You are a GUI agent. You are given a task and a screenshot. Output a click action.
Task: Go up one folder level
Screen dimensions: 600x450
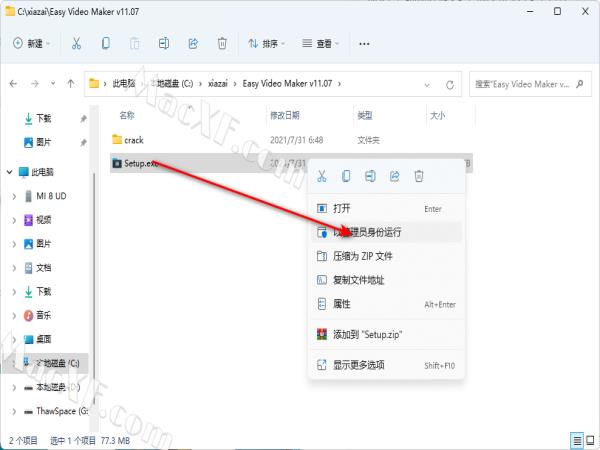(70, 83)
